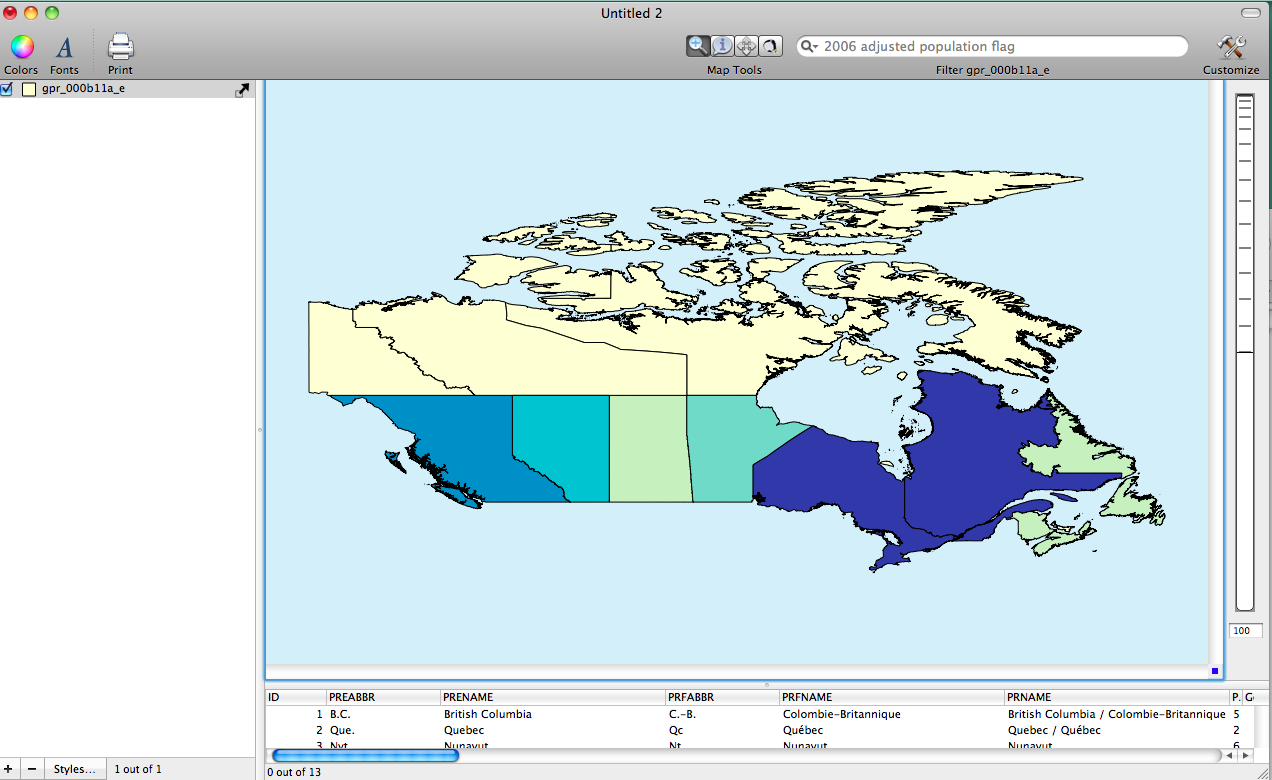Activate the Pan map tool
Image resolution: width=1272 pixels, height=780 pixels.
point(746,45)
